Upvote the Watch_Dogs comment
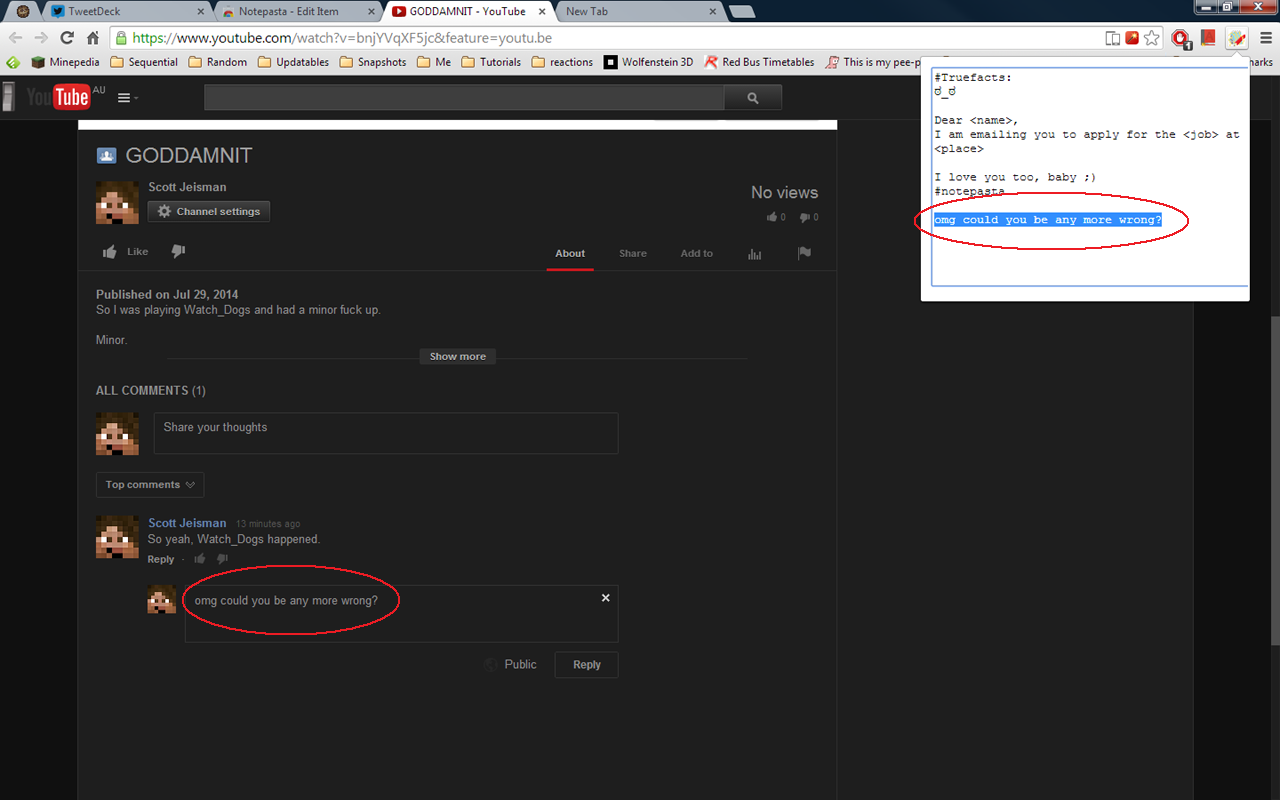The image size is (1280, 800). pyautogui.click(x=200, y=559)
